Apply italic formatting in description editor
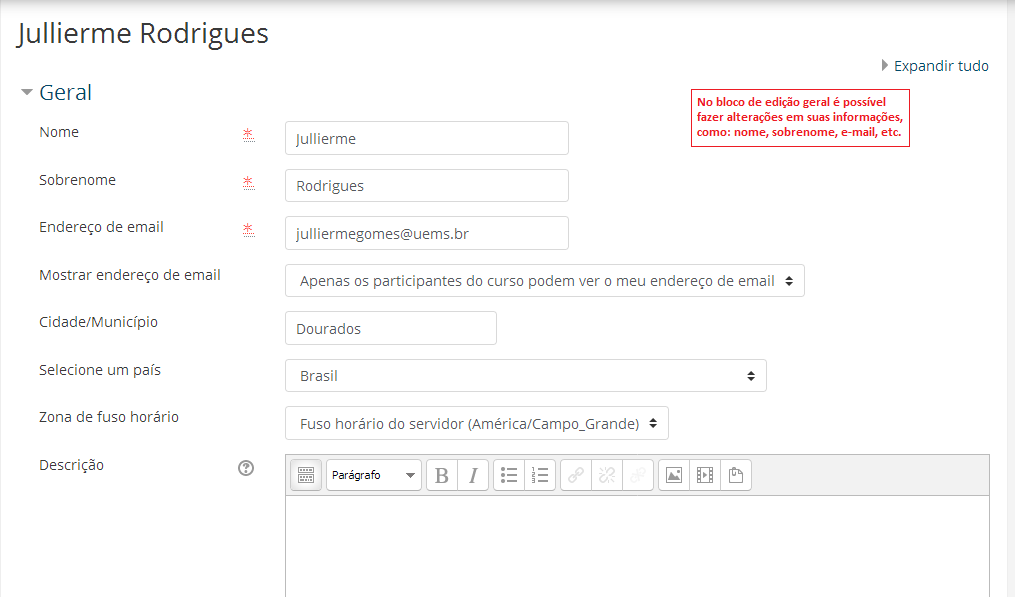Viewport: 1015px width, 597px height. click(x=473, y=475)
